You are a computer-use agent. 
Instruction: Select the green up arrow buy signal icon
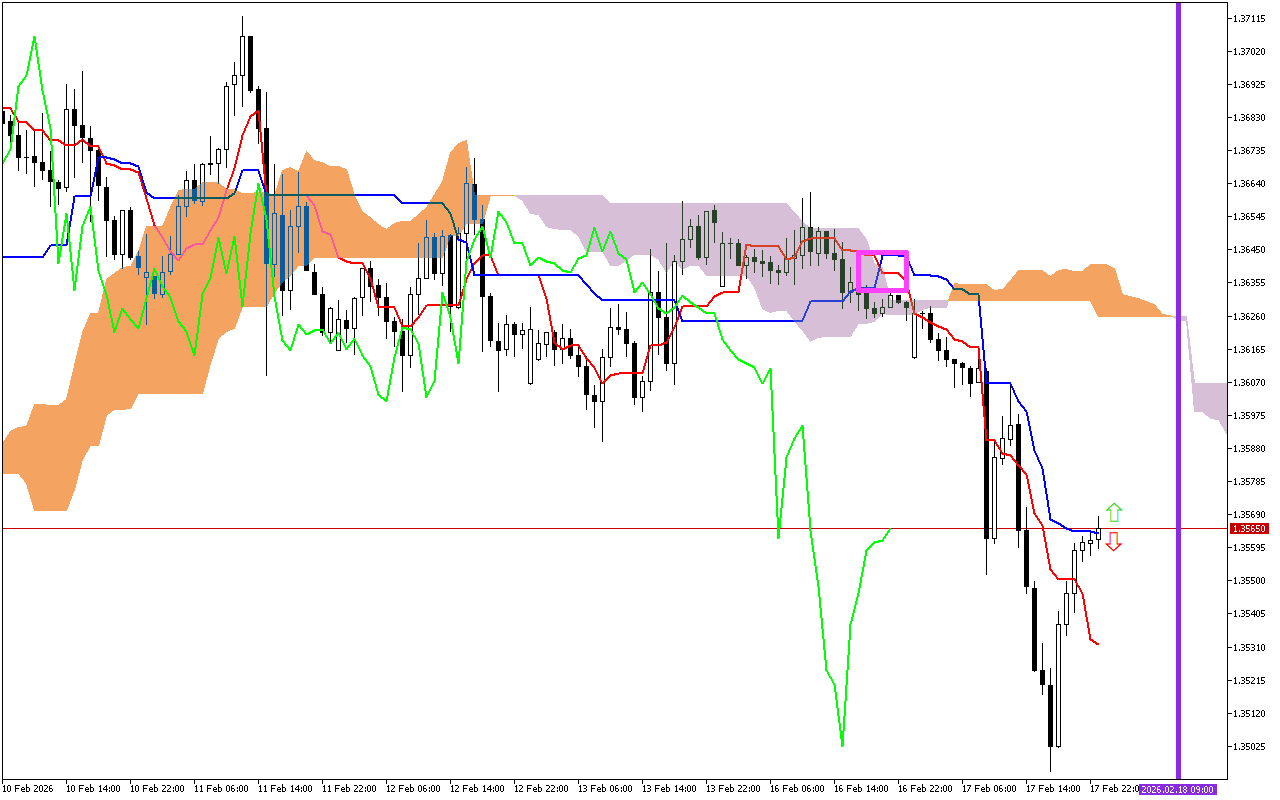(1113, 511)
